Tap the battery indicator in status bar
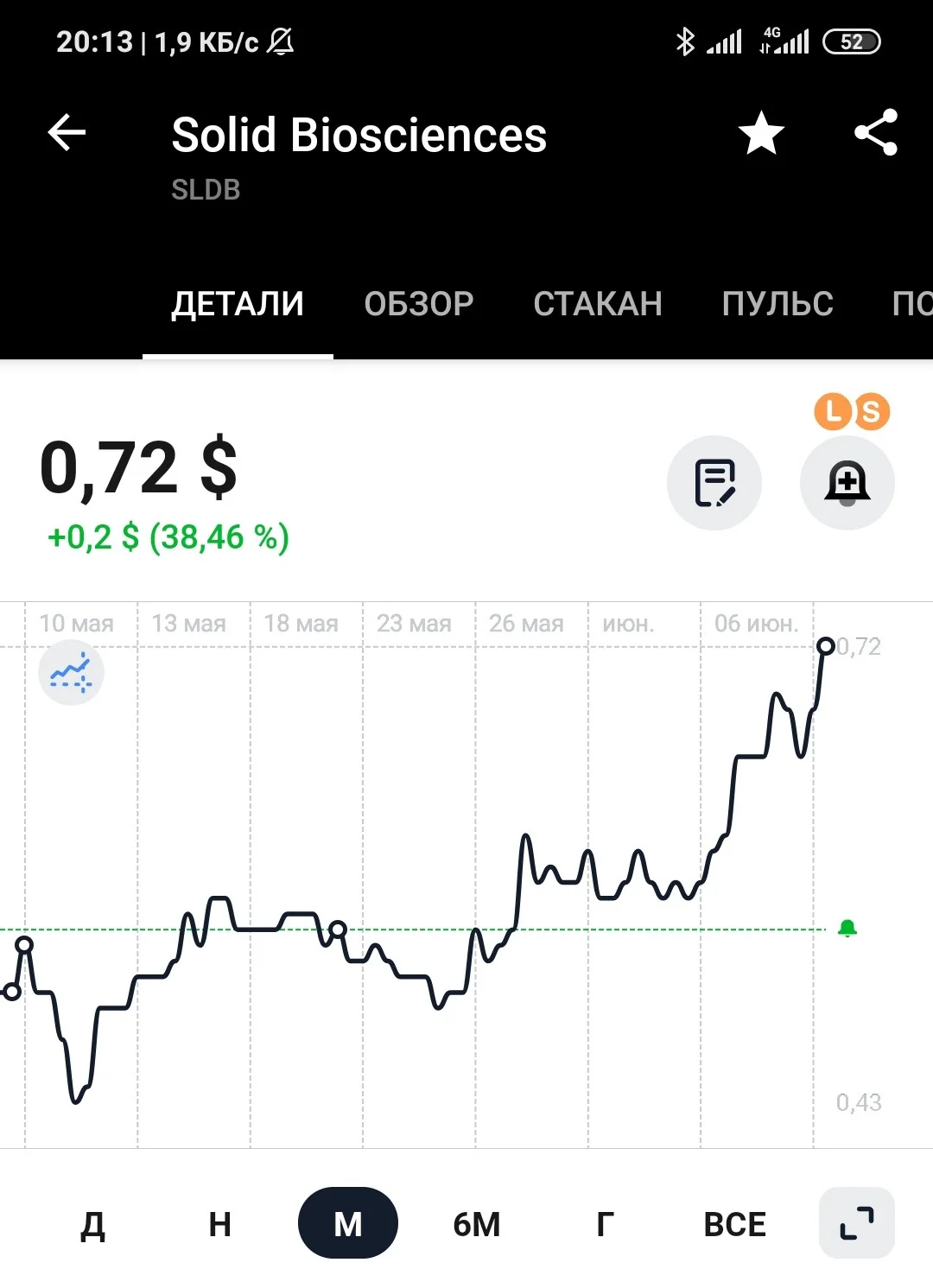 852,41
